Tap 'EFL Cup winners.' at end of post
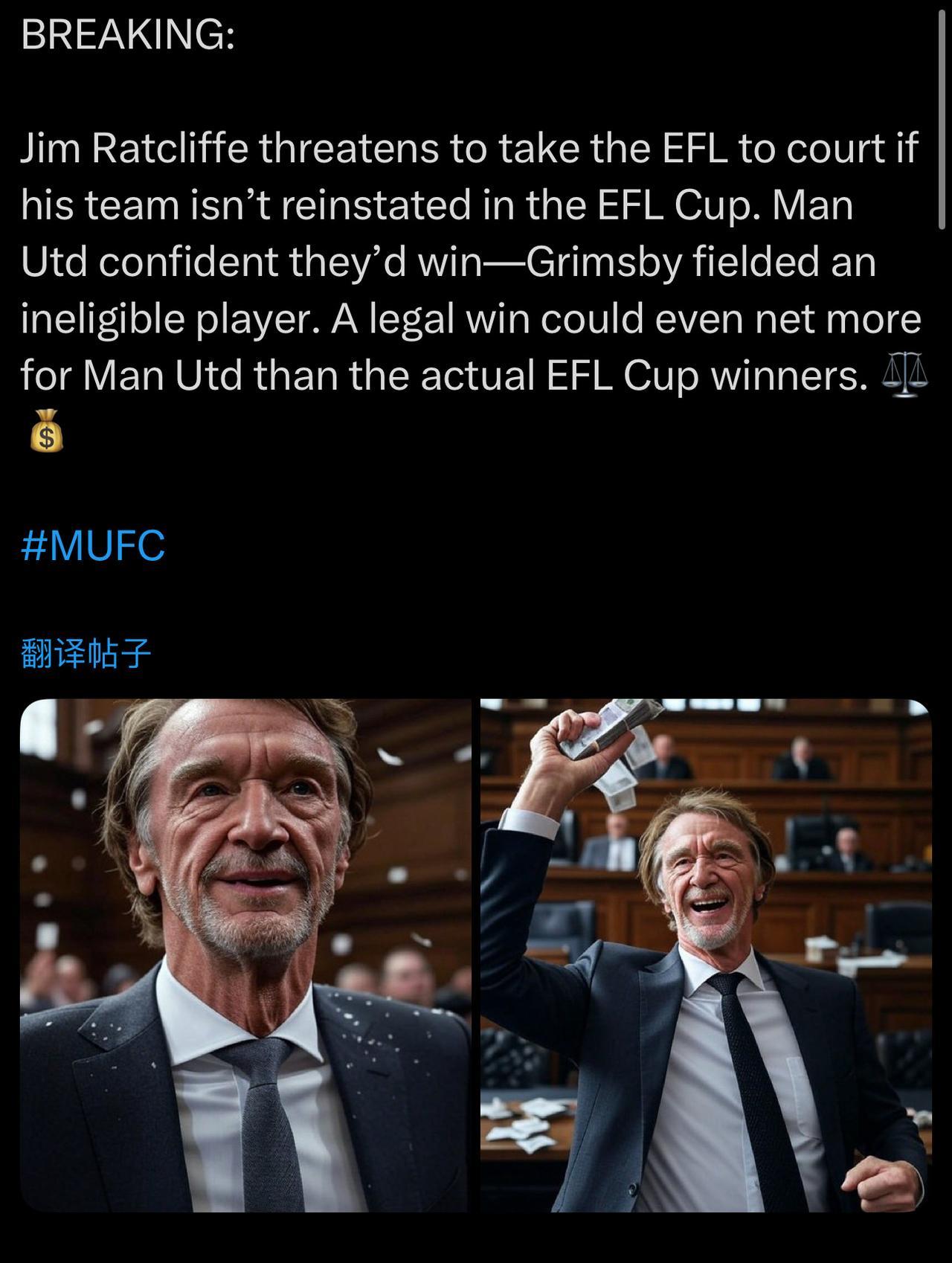 pos(707,376)
